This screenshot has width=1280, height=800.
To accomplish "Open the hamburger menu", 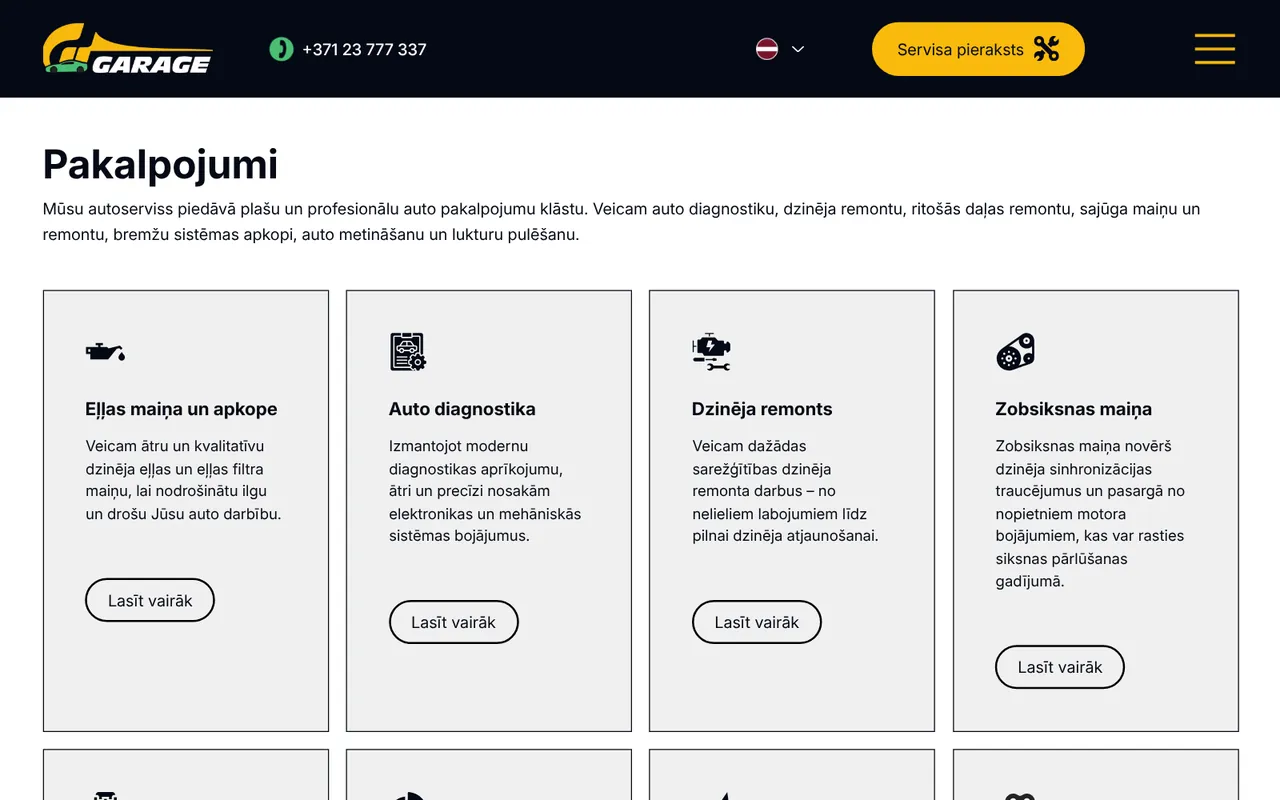I will (1215, 49).
